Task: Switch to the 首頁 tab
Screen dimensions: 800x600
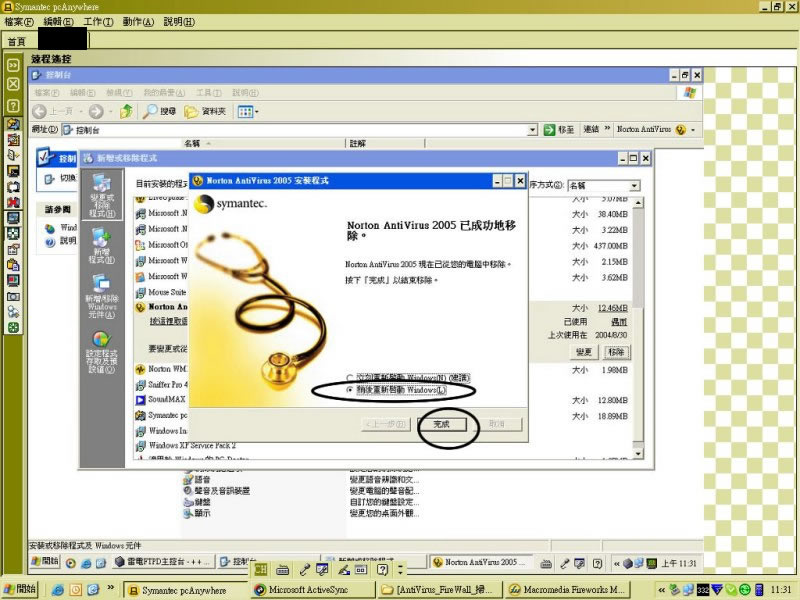Action: 17,41
